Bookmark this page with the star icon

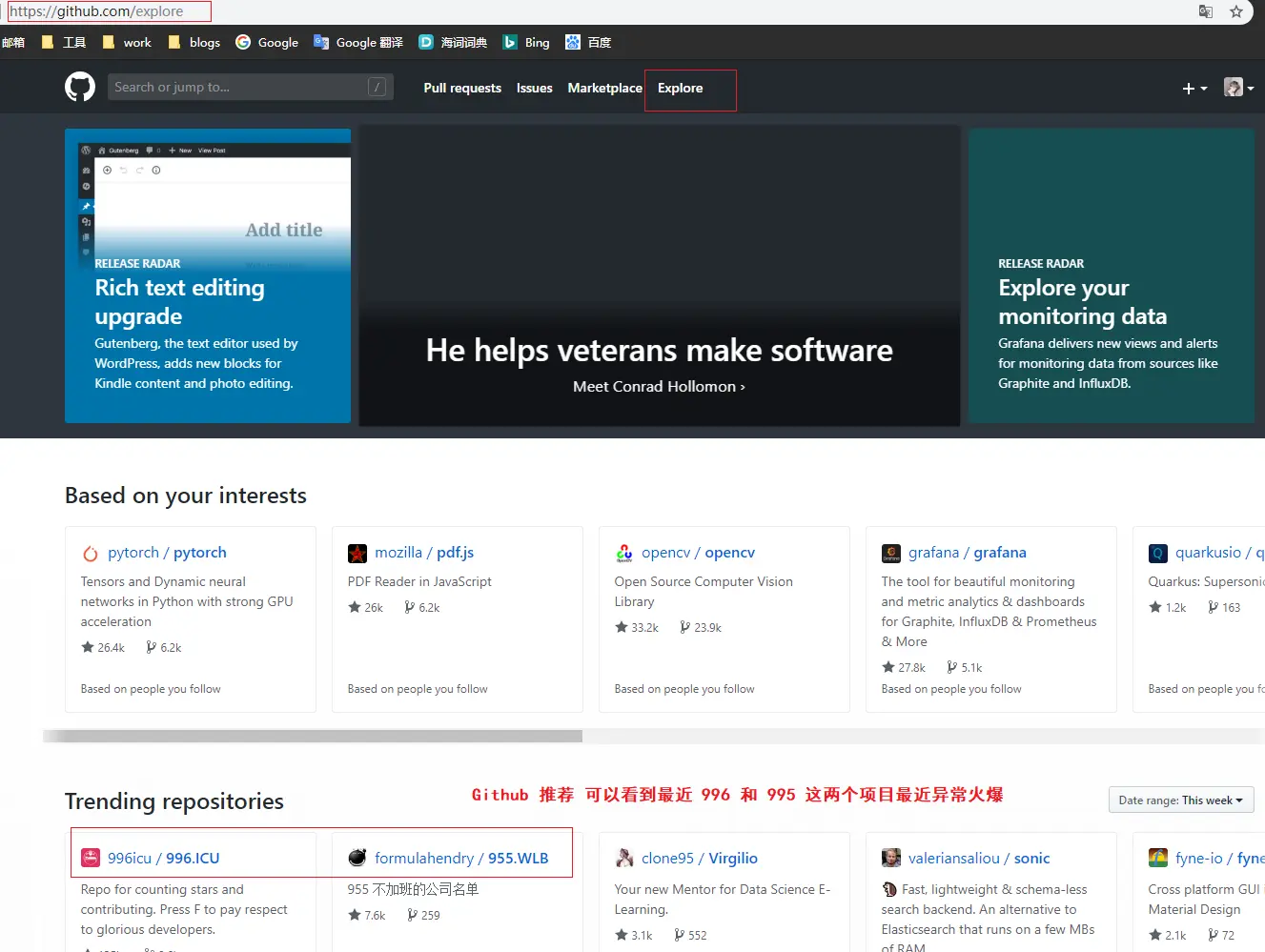coord(1236,11)
